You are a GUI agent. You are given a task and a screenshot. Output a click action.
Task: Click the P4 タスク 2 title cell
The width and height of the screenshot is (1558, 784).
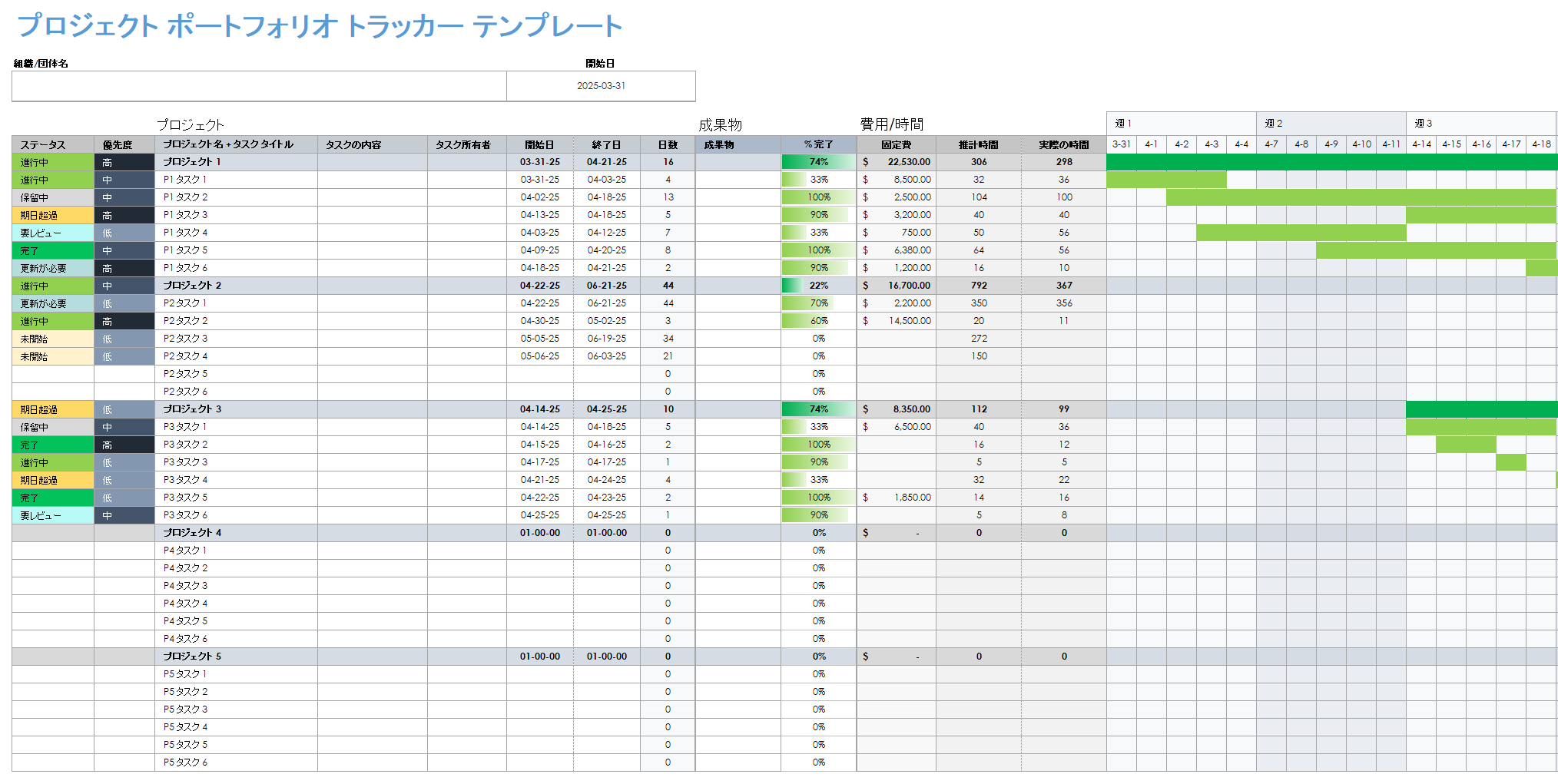click(x=236, y=568)
